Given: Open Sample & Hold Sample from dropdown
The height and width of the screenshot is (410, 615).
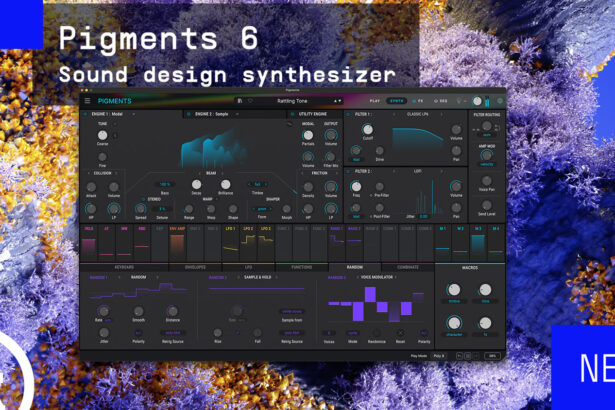Looking at the screenshot, I should pos(292,312).
